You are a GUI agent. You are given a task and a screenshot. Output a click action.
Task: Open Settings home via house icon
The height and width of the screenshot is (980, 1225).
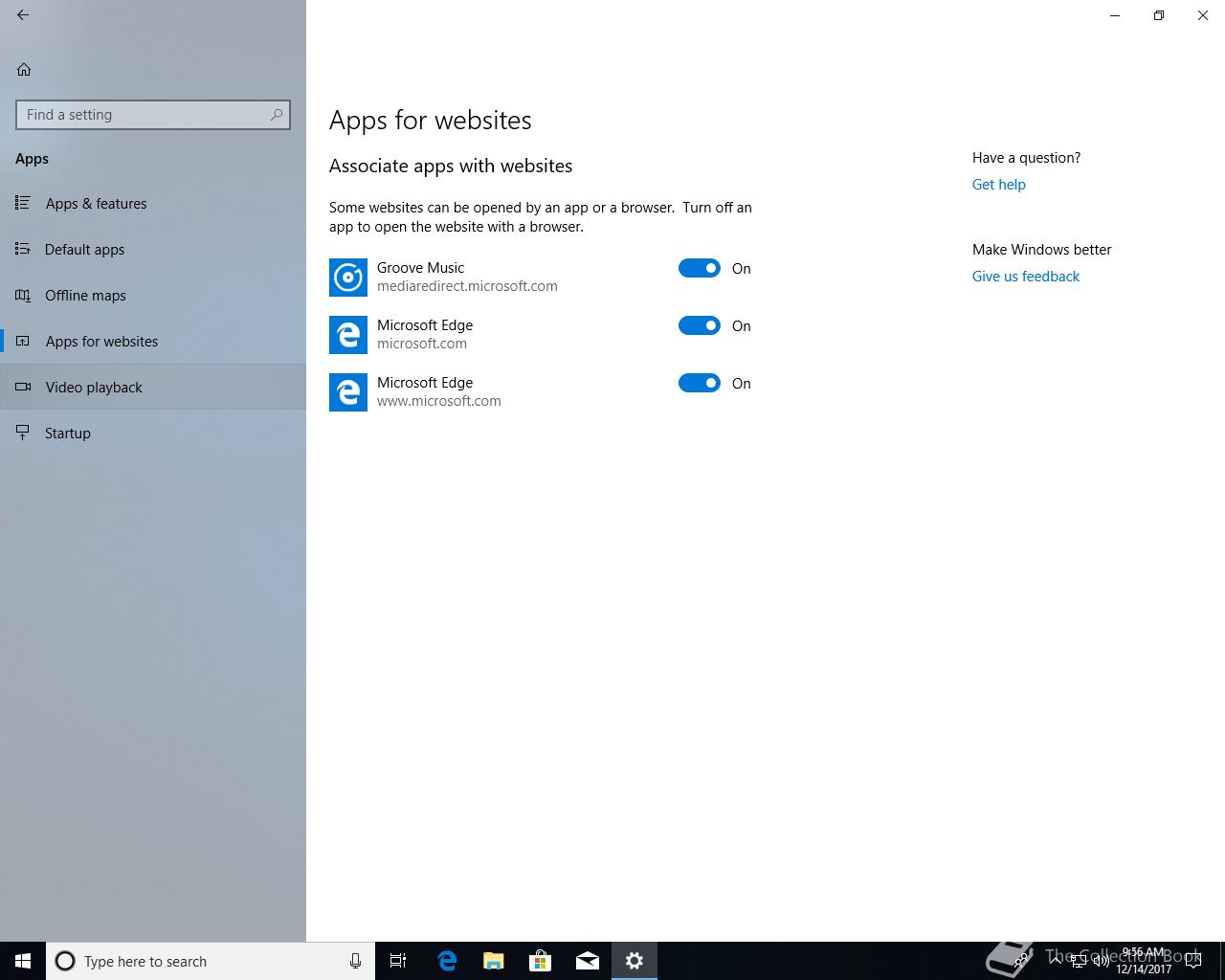point(24,69)
